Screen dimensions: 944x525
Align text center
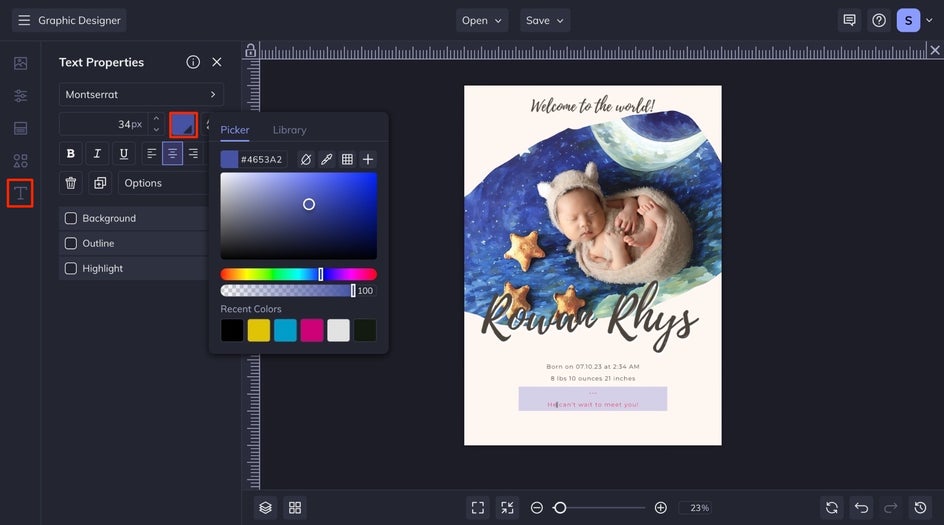(x=172, y=154)
